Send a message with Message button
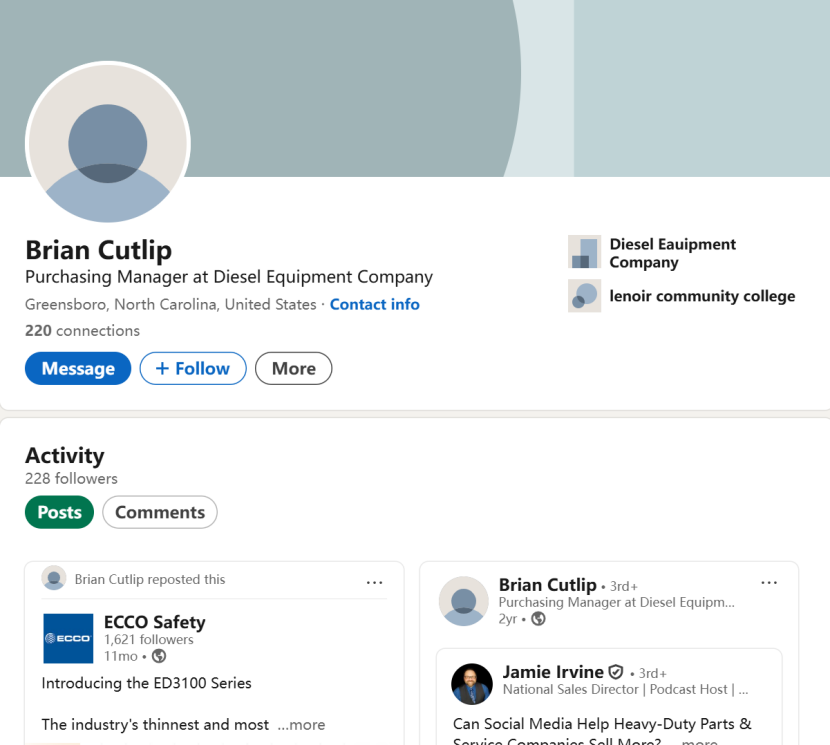Screen dimensions: 830x745 point(78,368)
